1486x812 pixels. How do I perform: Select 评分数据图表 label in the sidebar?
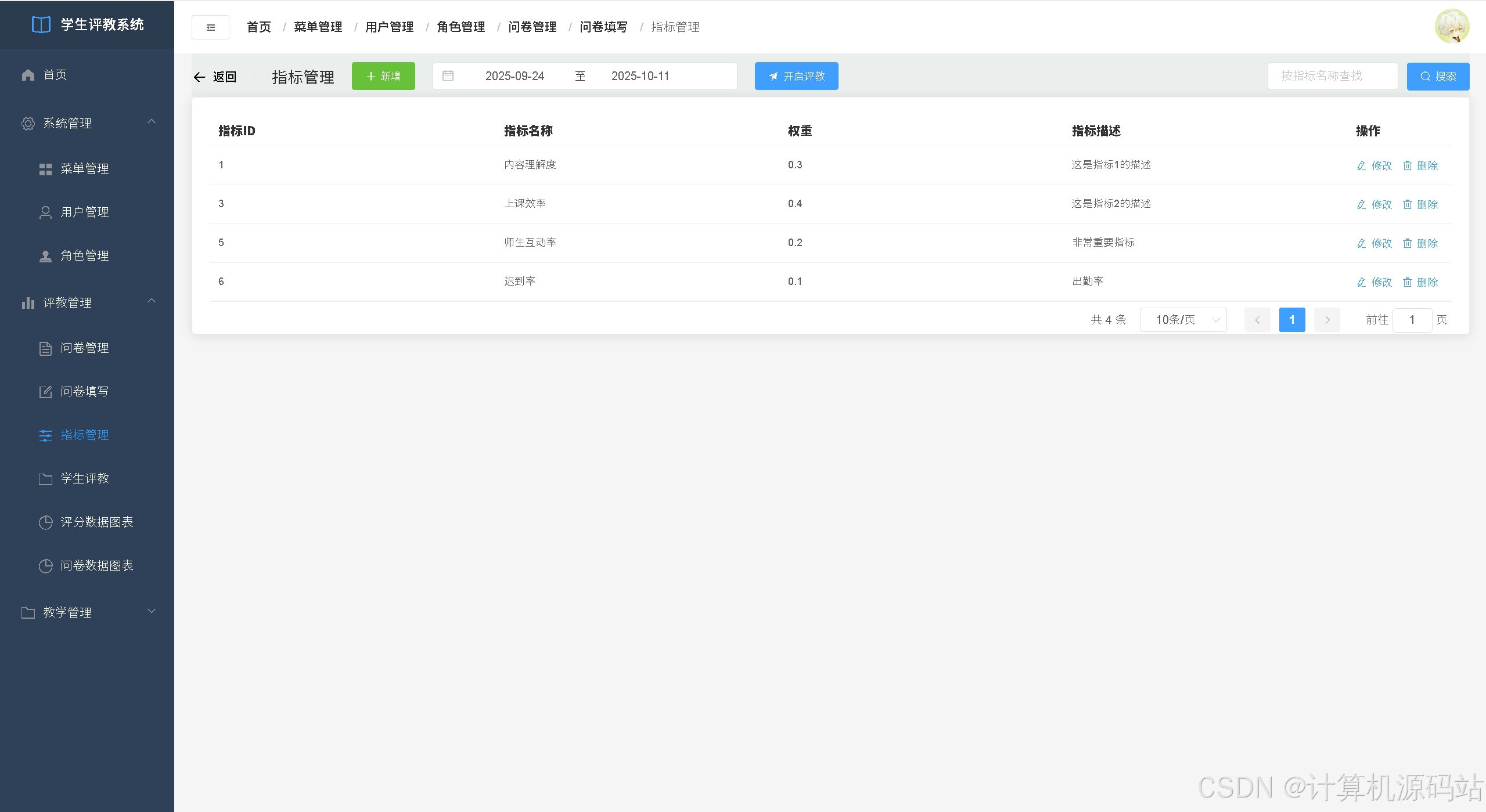pyautogui.click(x=97, y=522)
